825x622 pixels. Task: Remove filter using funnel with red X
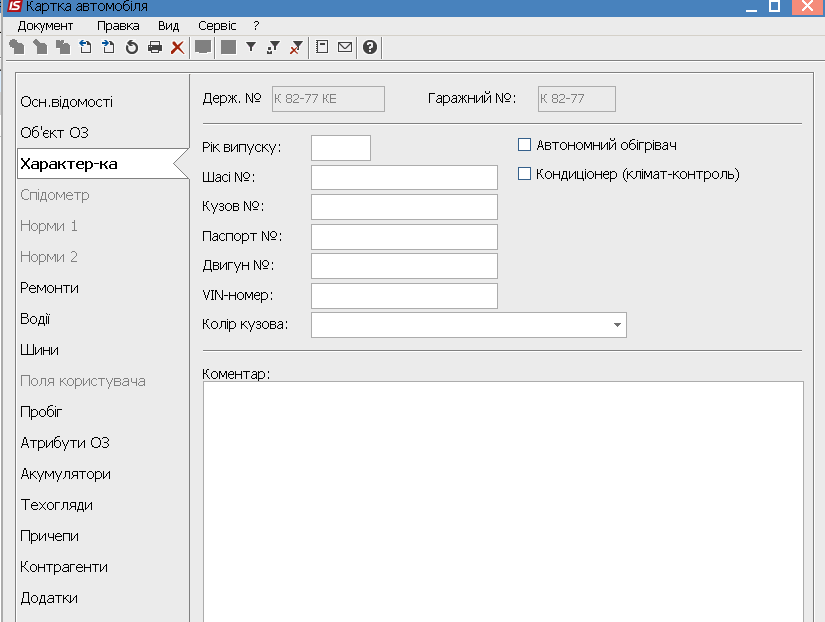tap(296, 47)
